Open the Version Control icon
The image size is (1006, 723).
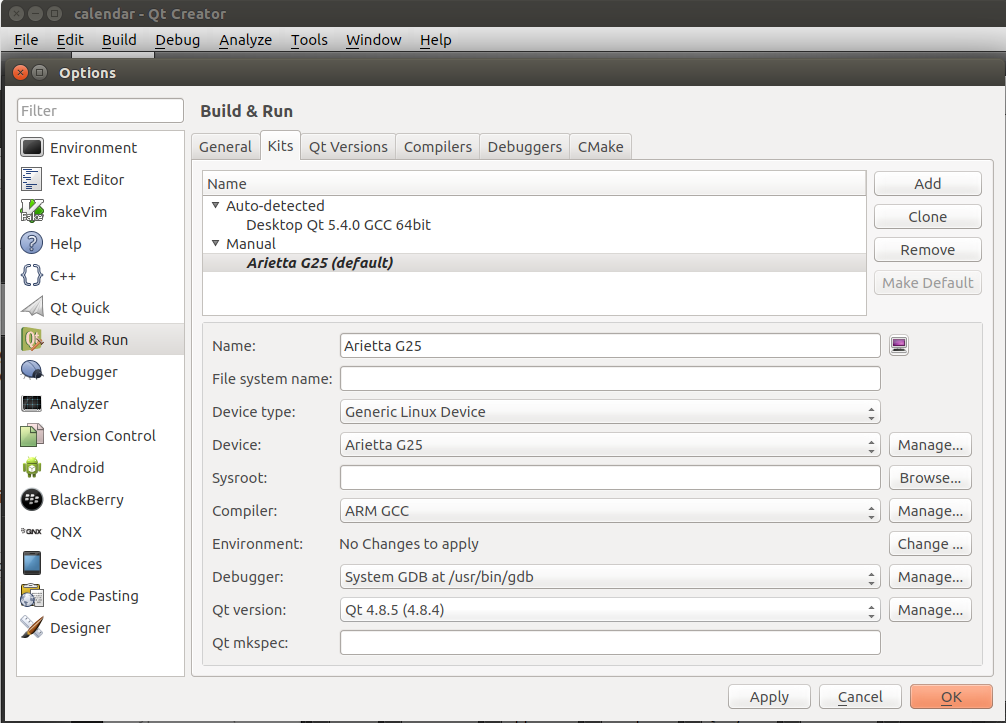(31, 436)
